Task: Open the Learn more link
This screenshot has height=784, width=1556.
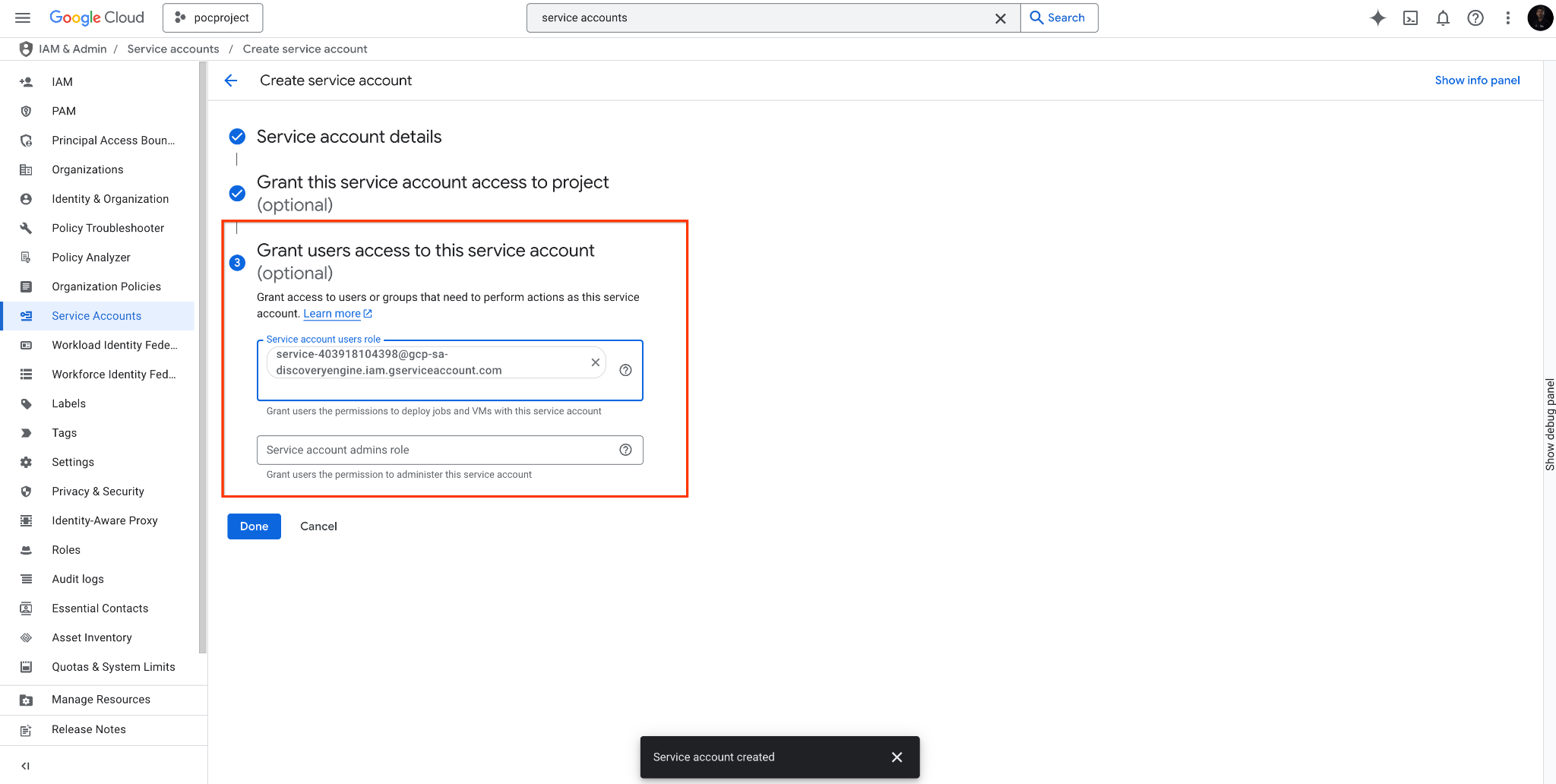Action: click(333, 313)
